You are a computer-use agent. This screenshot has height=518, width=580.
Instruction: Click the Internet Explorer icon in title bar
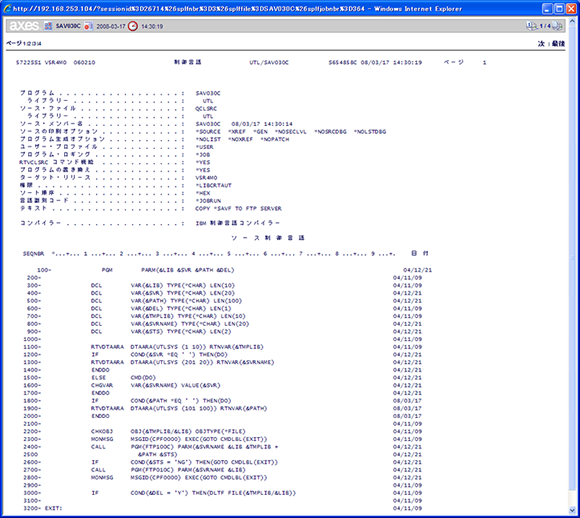[7, 9]
